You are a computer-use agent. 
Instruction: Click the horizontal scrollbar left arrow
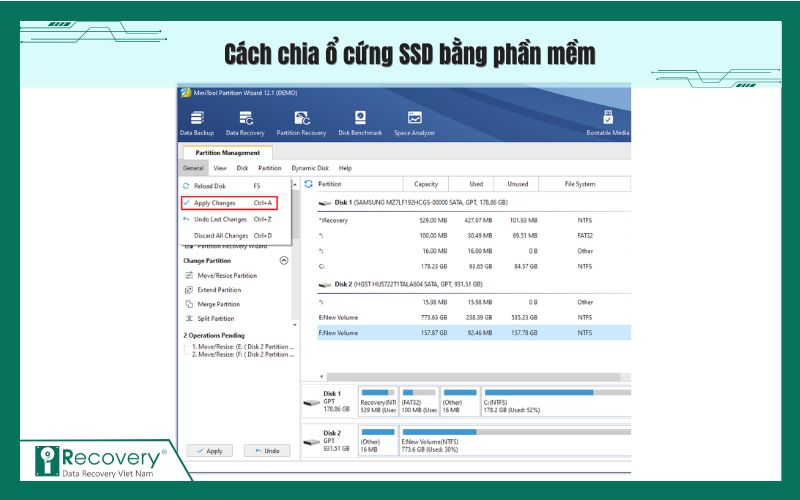pyautogui.click(x=321, y=377)
